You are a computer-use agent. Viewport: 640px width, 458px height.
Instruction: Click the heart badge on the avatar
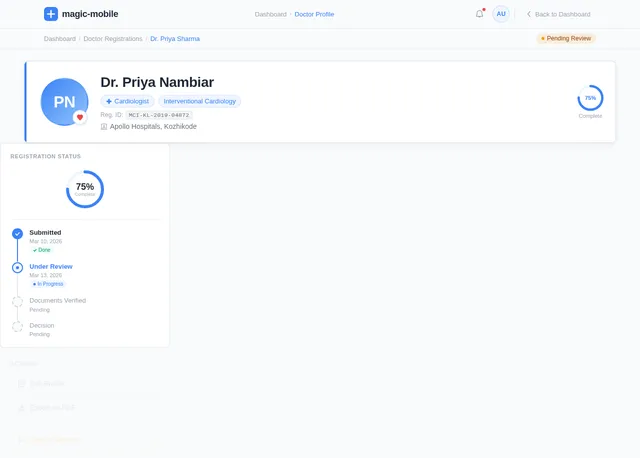click(80, 117)
